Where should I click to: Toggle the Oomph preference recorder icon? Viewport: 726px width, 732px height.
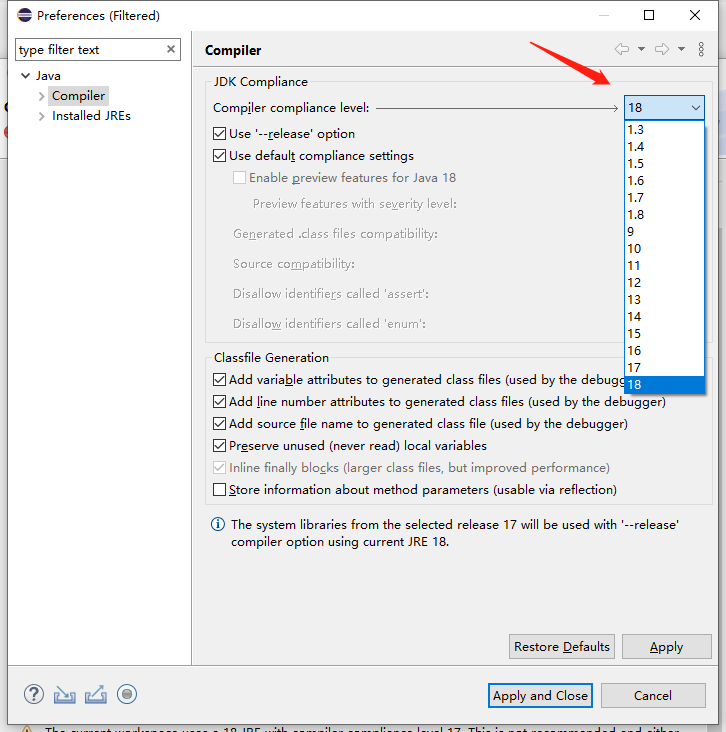[127, 694]
